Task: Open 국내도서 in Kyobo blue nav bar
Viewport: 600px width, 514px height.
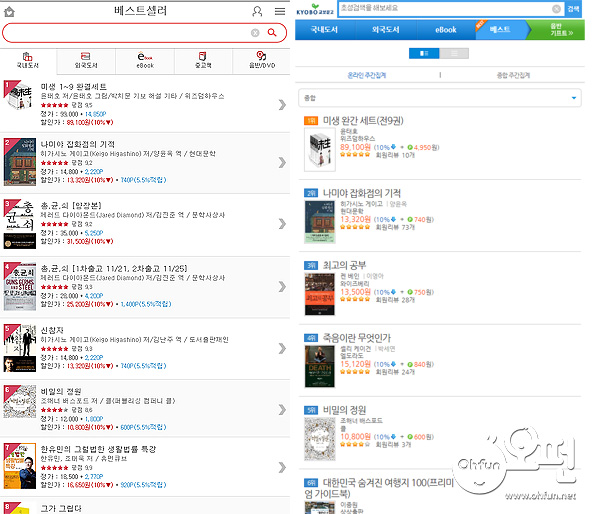Action: coord(325,30)
